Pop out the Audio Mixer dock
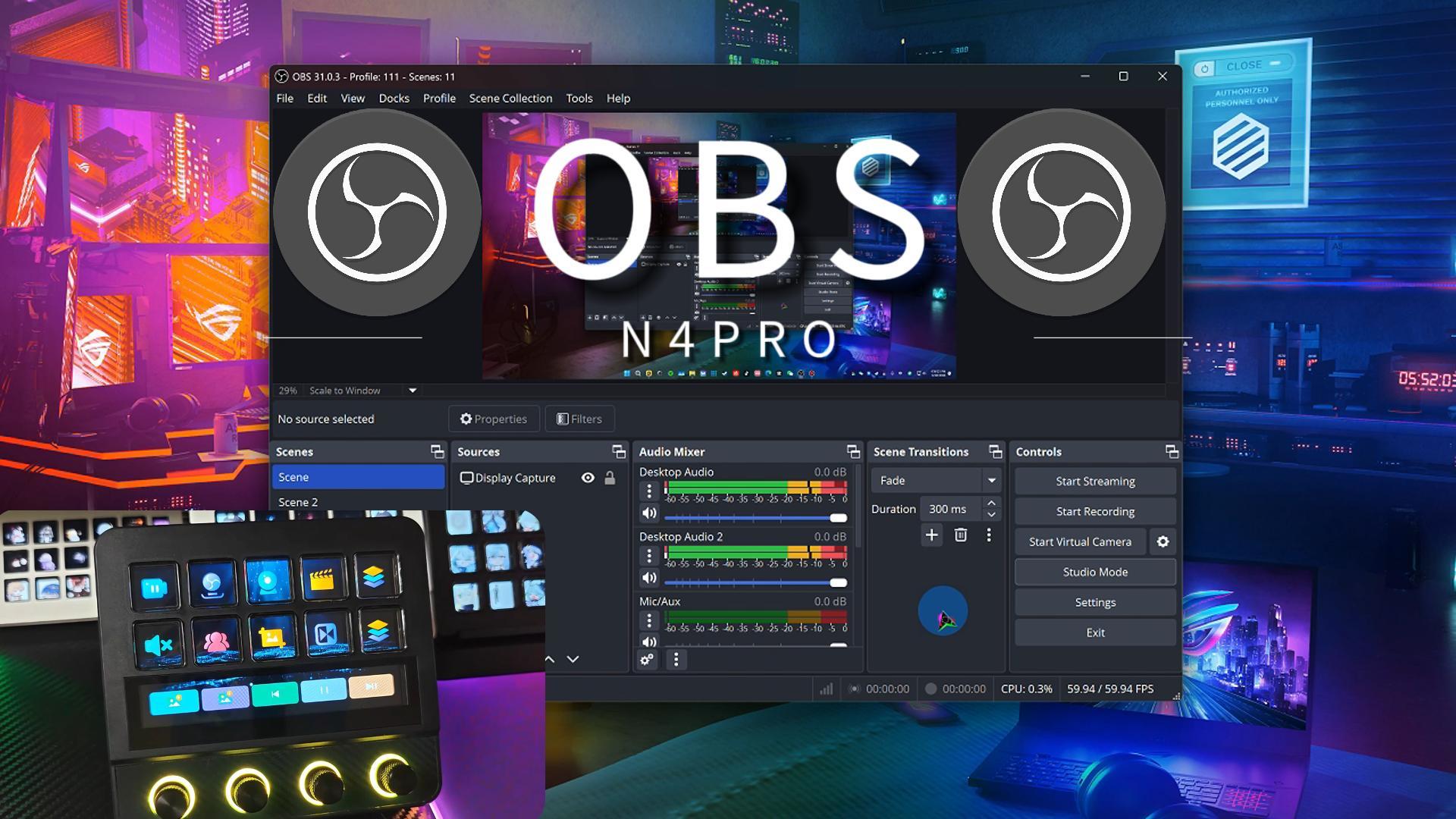 pyautogui.click(x=853, y=452)
